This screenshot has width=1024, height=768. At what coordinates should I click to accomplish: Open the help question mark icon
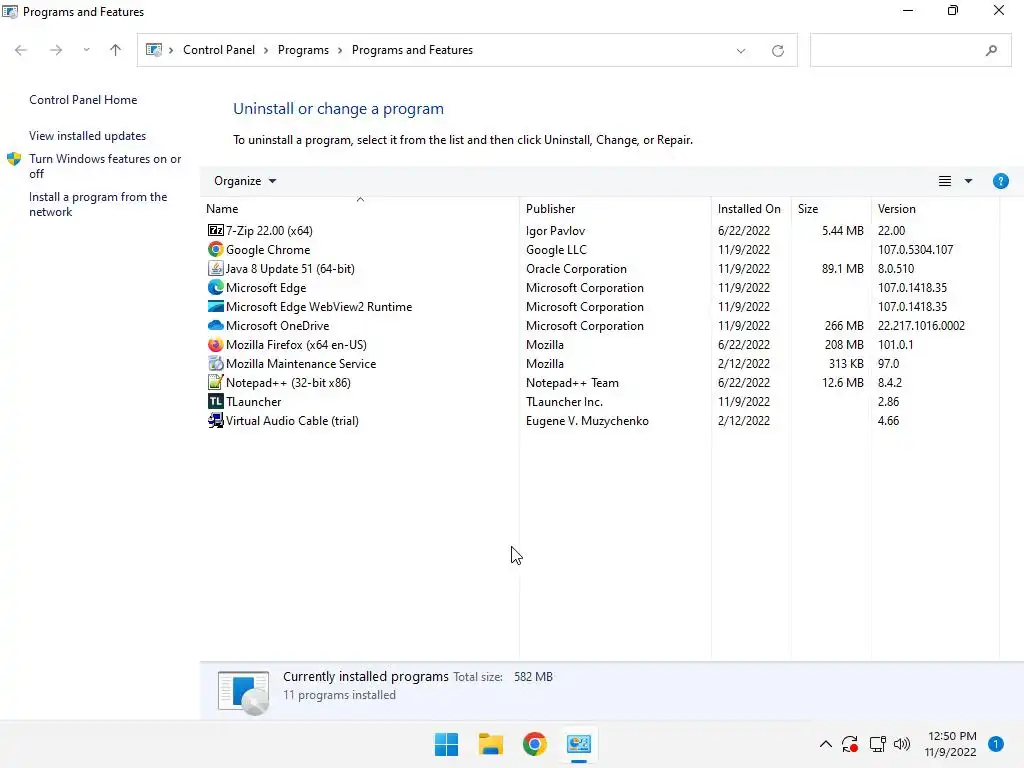click(x=1000, y=181)
